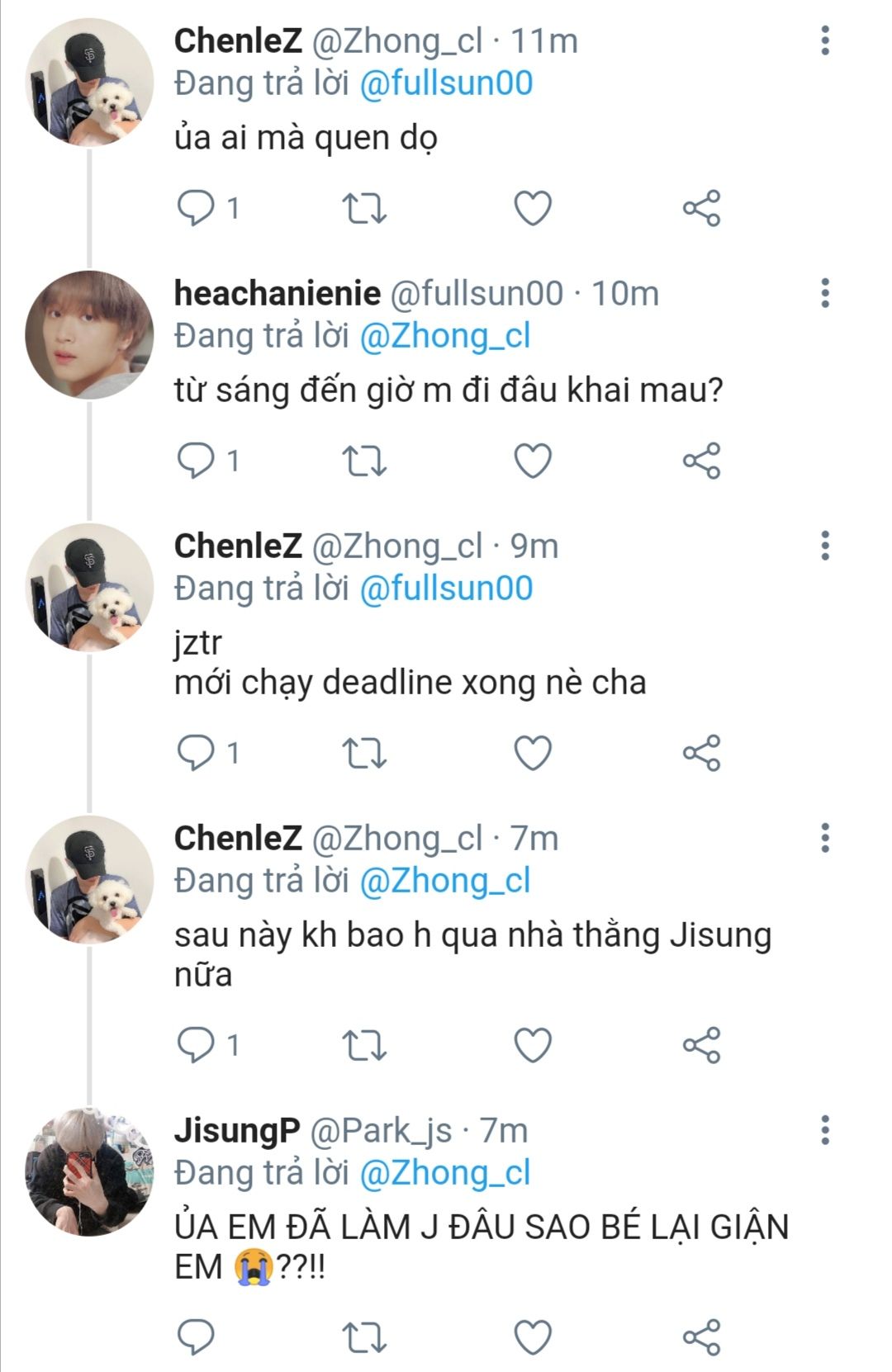Open heachanienie's profile picture
892x1372 pixels.
click(89, 334)
